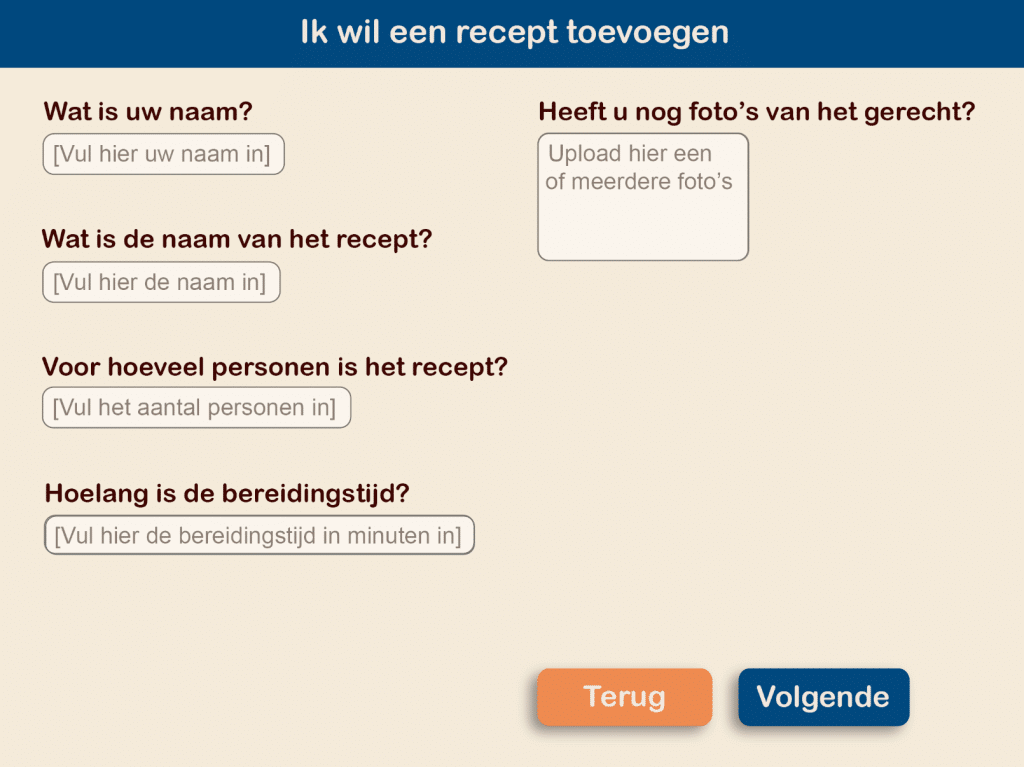Click the recipe name input field

click(161, 283)
